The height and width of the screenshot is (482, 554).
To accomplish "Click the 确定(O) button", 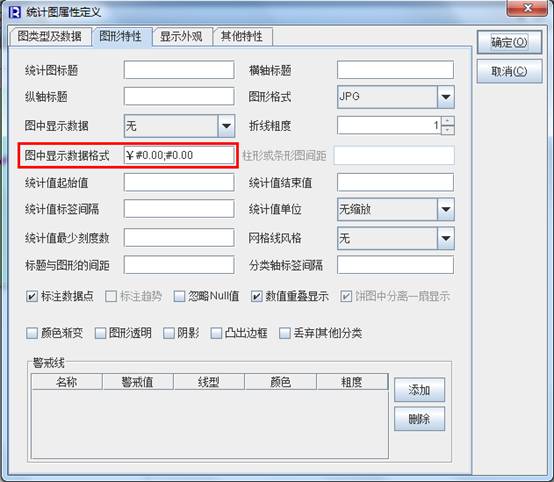I will pyautogui.click(x=509, y=42).
